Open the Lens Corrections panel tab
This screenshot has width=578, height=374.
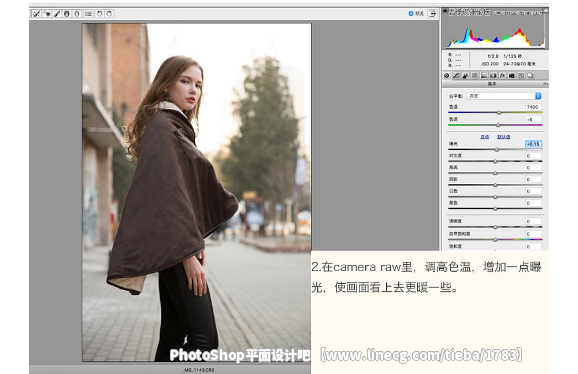(493, 76)
